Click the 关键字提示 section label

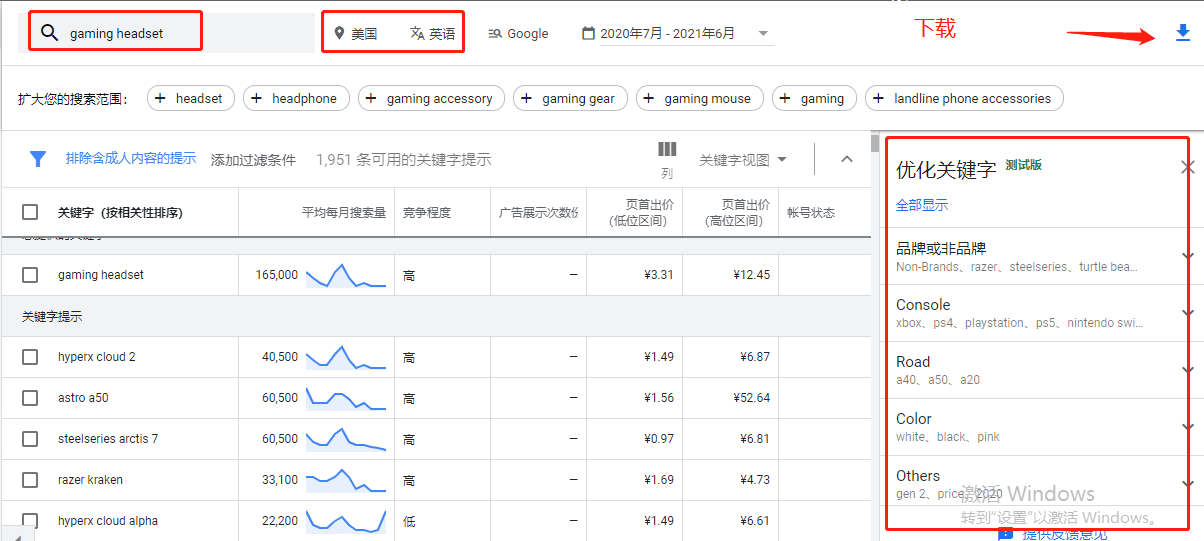(52, 316)
